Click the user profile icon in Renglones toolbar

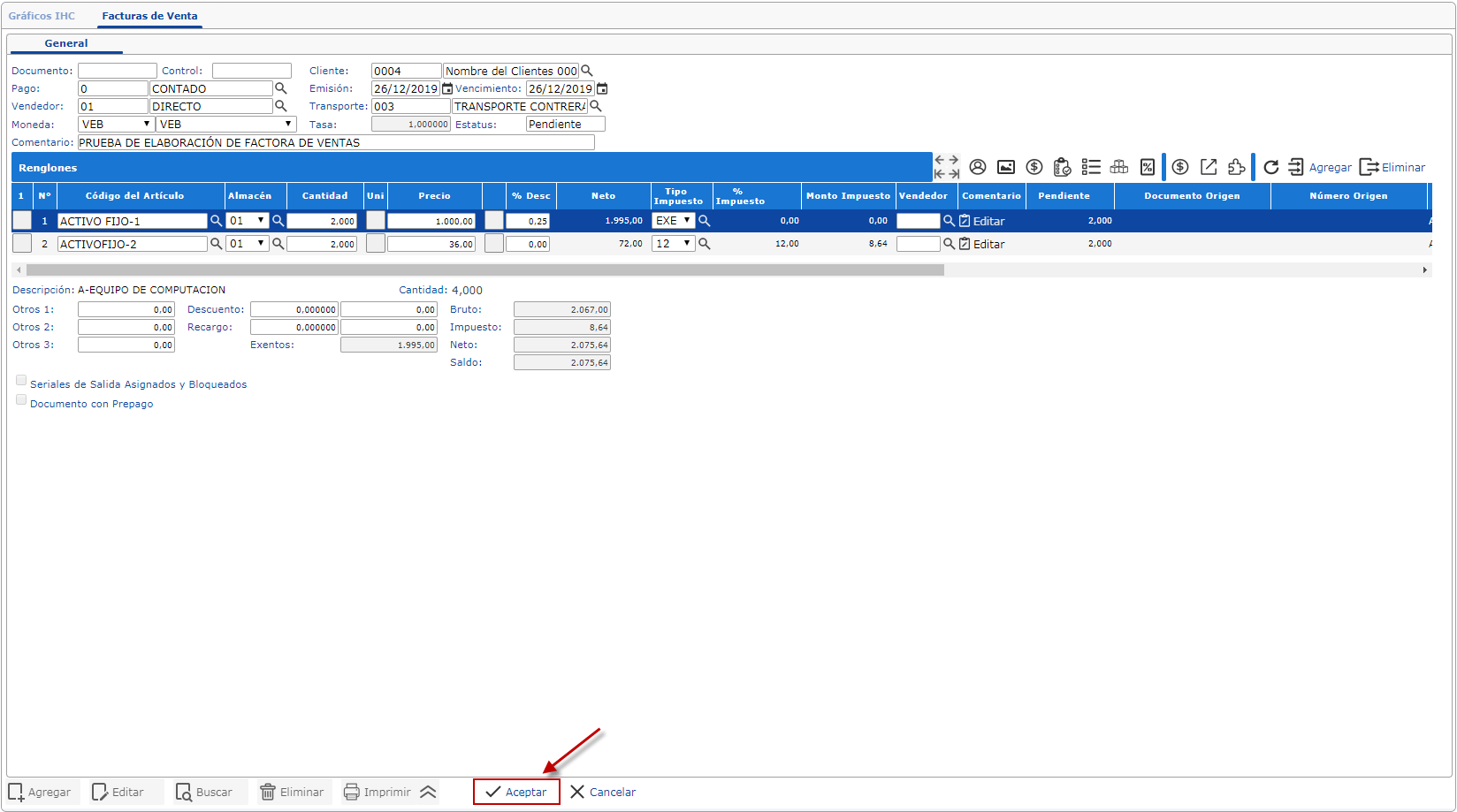coord(977,167)
